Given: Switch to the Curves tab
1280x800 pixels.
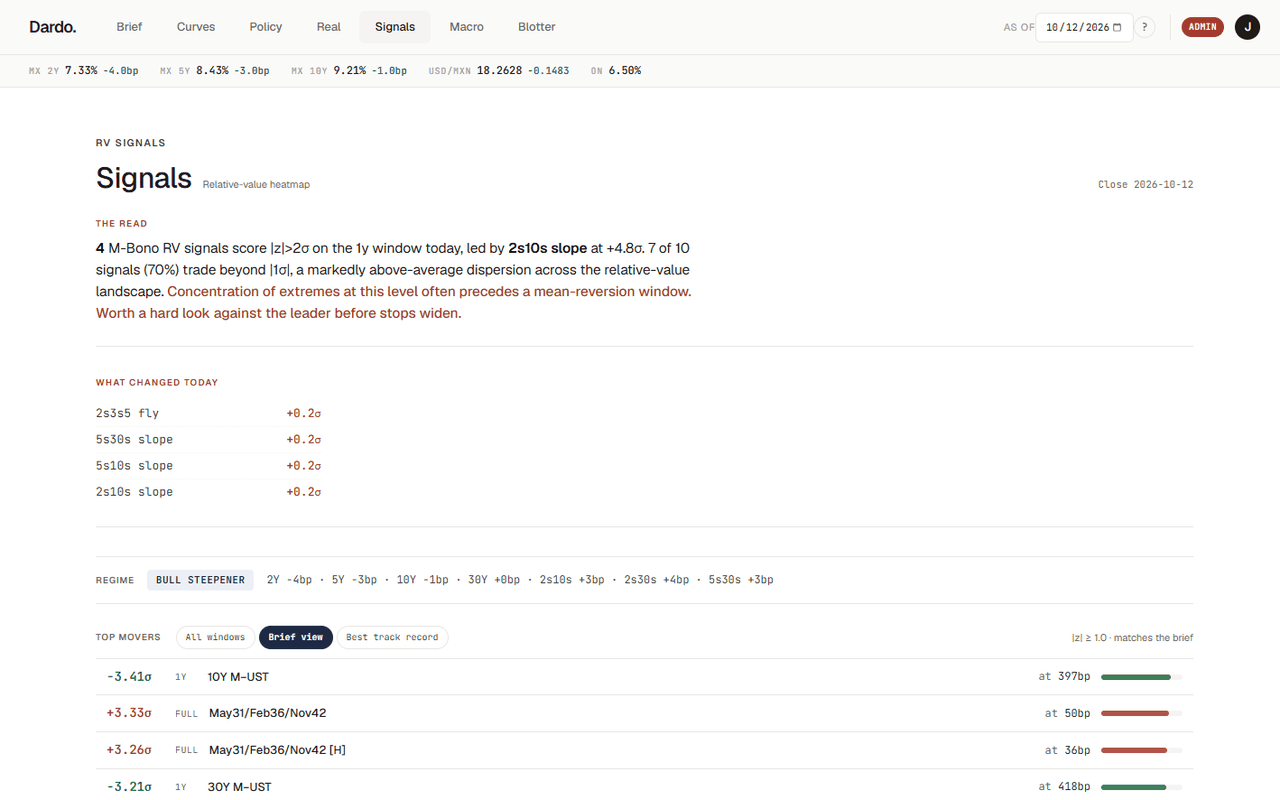Looking at the screenshot, I should tap(196, 27).
